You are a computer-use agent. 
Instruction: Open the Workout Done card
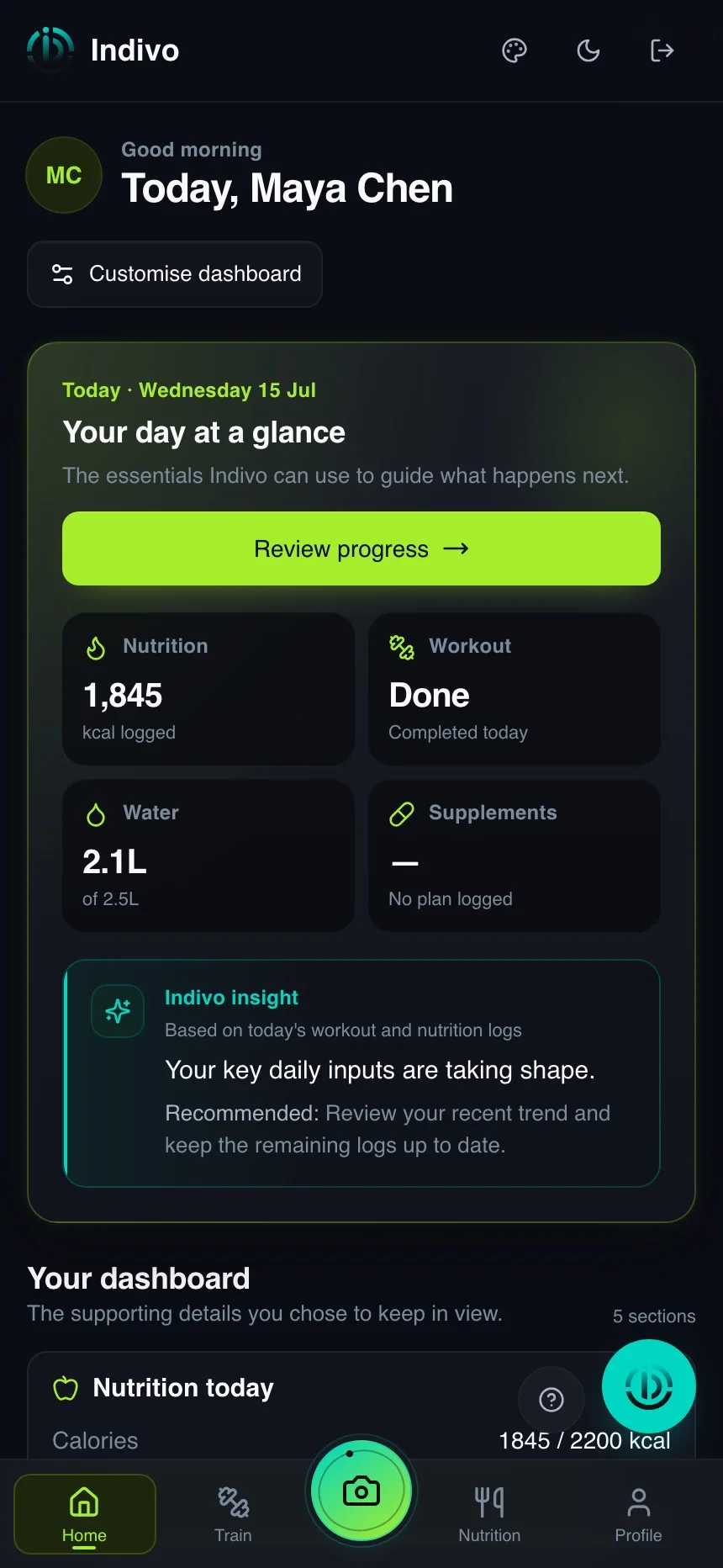(515, 689)
